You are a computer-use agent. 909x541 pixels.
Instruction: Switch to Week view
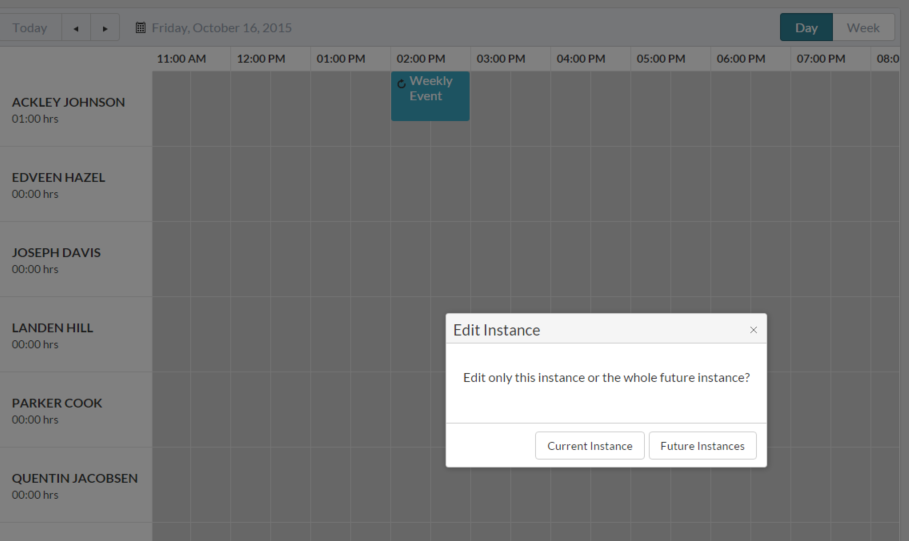(x=863, y=27)
